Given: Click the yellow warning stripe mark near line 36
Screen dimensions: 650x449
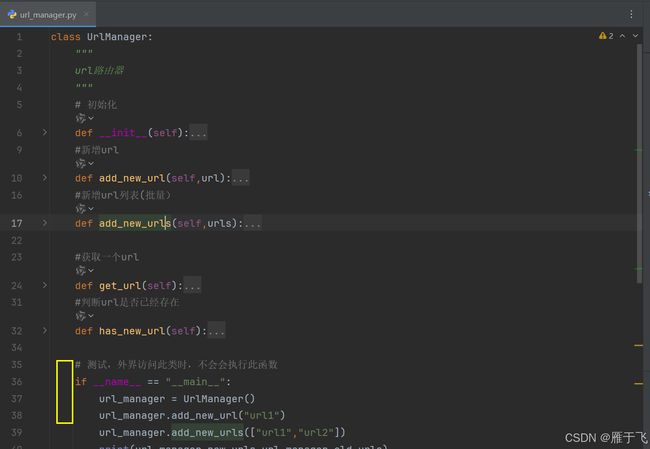Looking at the screenshot, I should (638, 383).
